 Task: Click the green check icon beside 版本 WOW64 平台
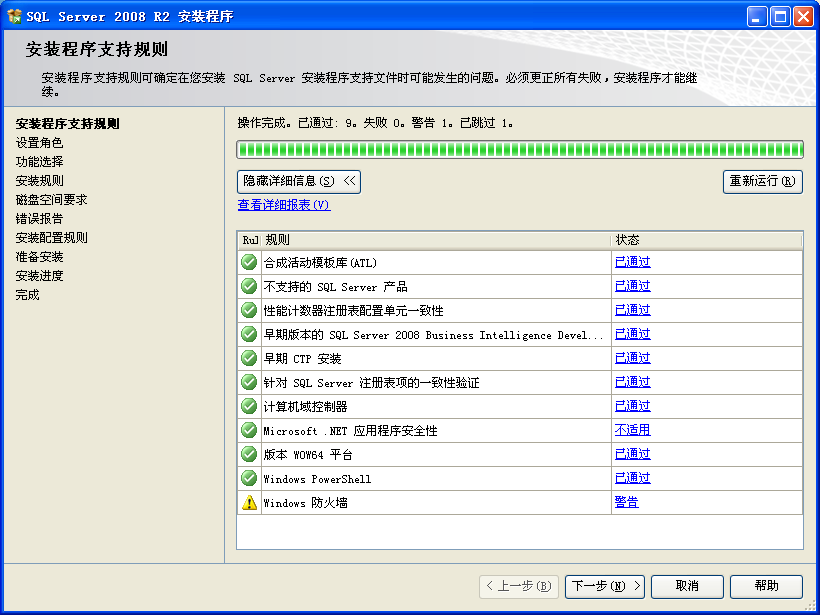(248, 453)
